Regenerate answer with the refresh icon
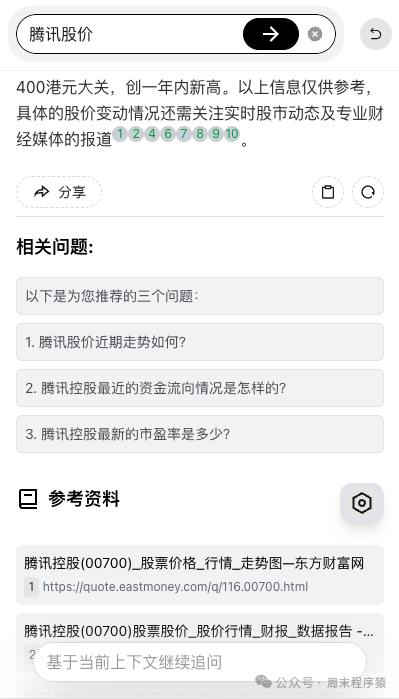The image size is (399, 699). 368,192
